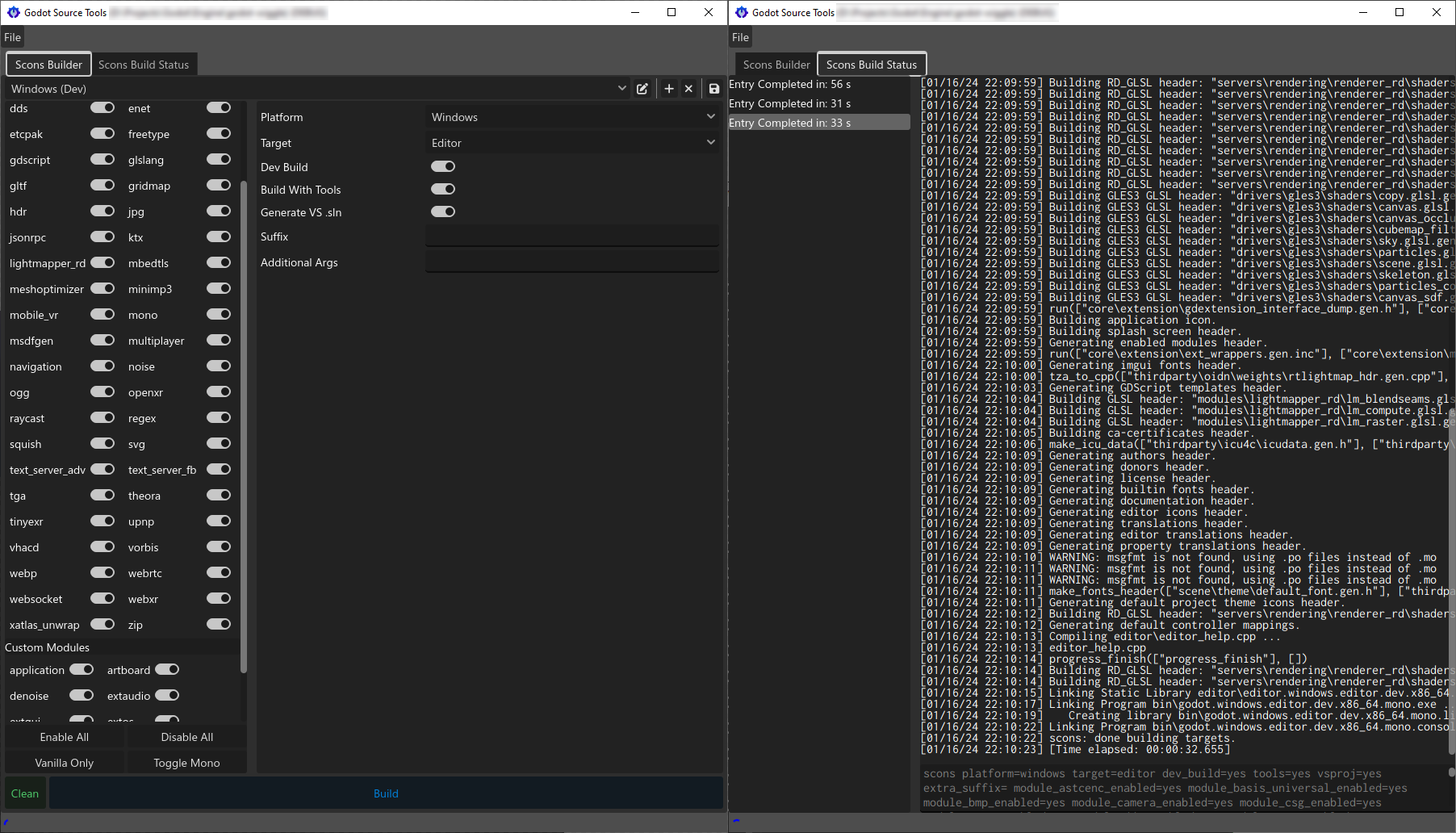The width and height of the screenshot is (1456, 833).
Task: Toggle the extaudio custom module switch
Action: (167, 695)
